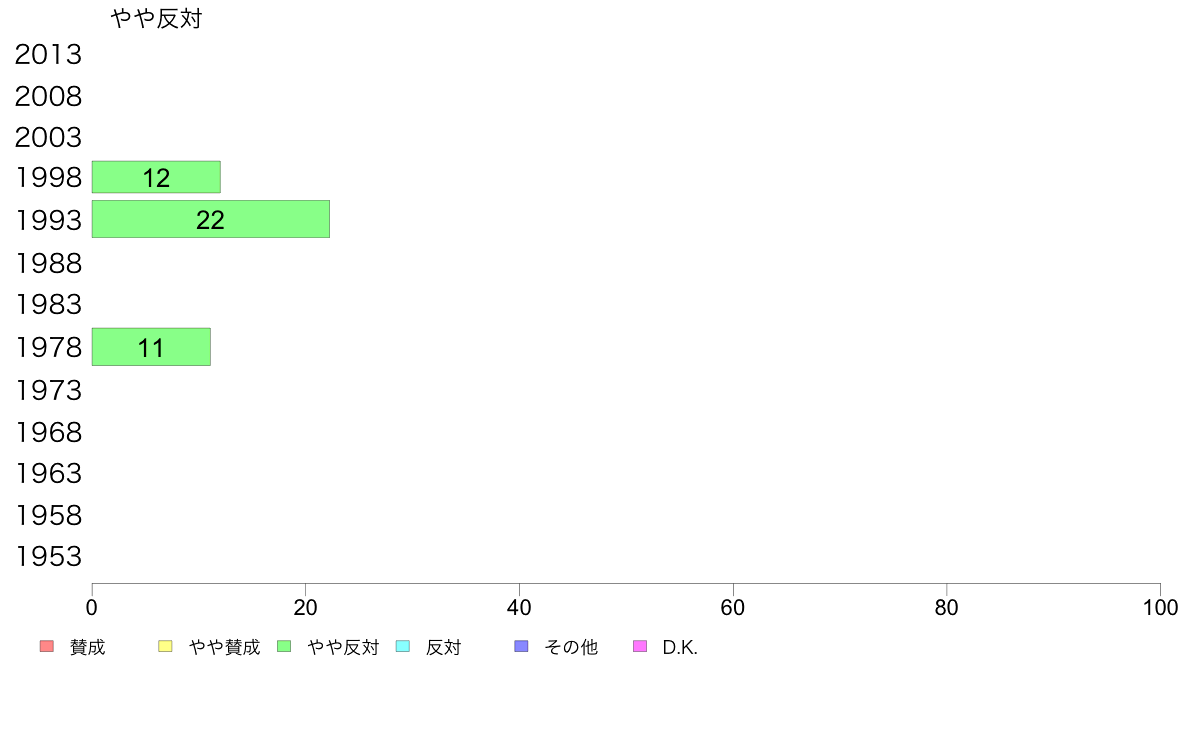The width and height of the screenshot is (1188, 736).
Task: Toggle the やや反対 legend label
Action: click(343, 647)
